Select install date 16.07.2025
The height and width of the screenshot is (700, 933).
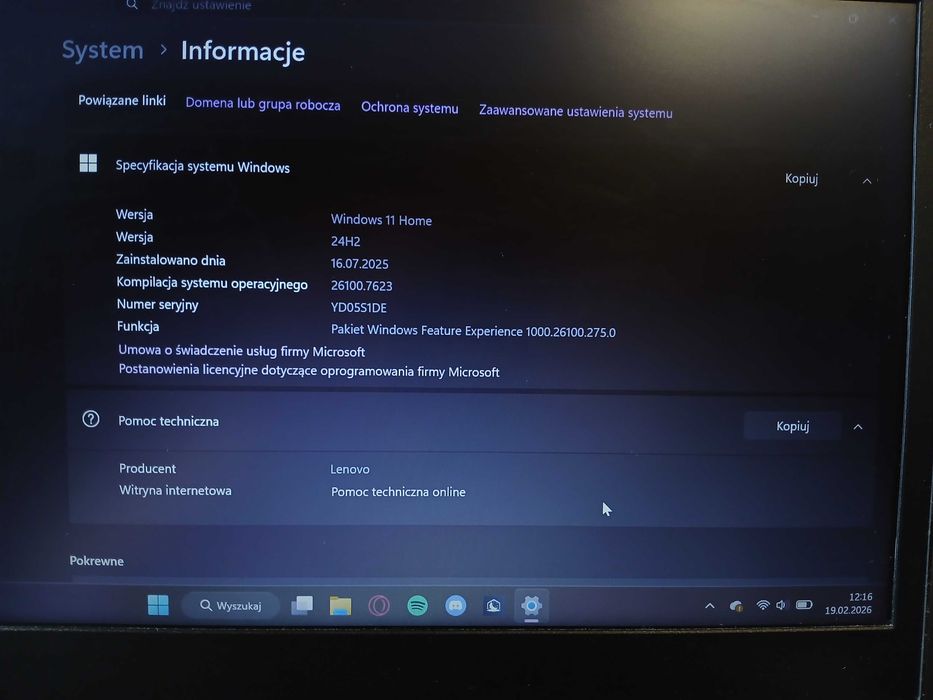pos(359,264)
